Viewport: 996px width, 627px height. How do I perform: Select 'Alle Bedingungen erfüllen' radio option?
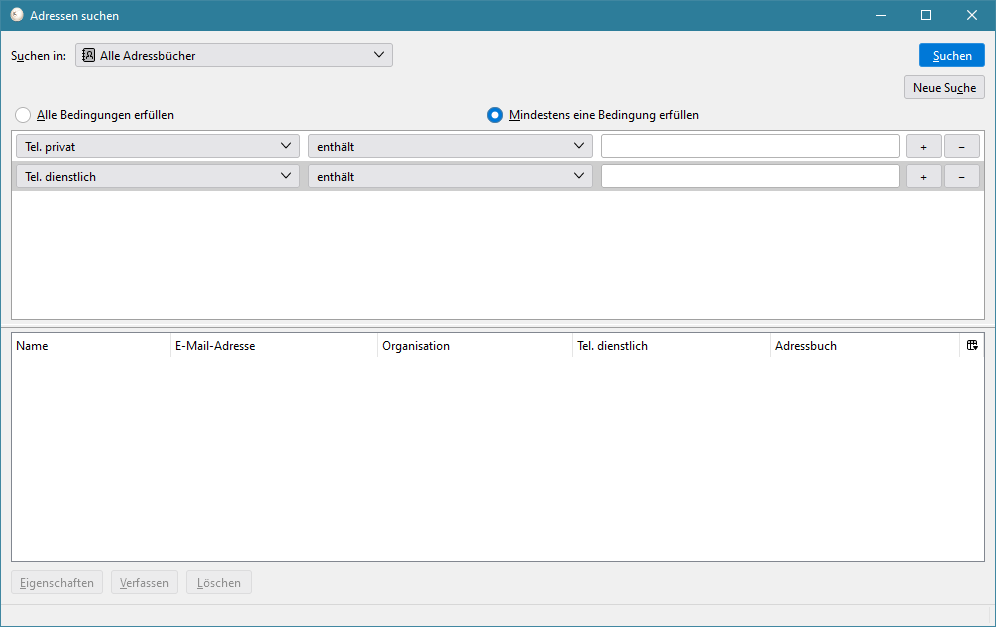tap(23, 115)
